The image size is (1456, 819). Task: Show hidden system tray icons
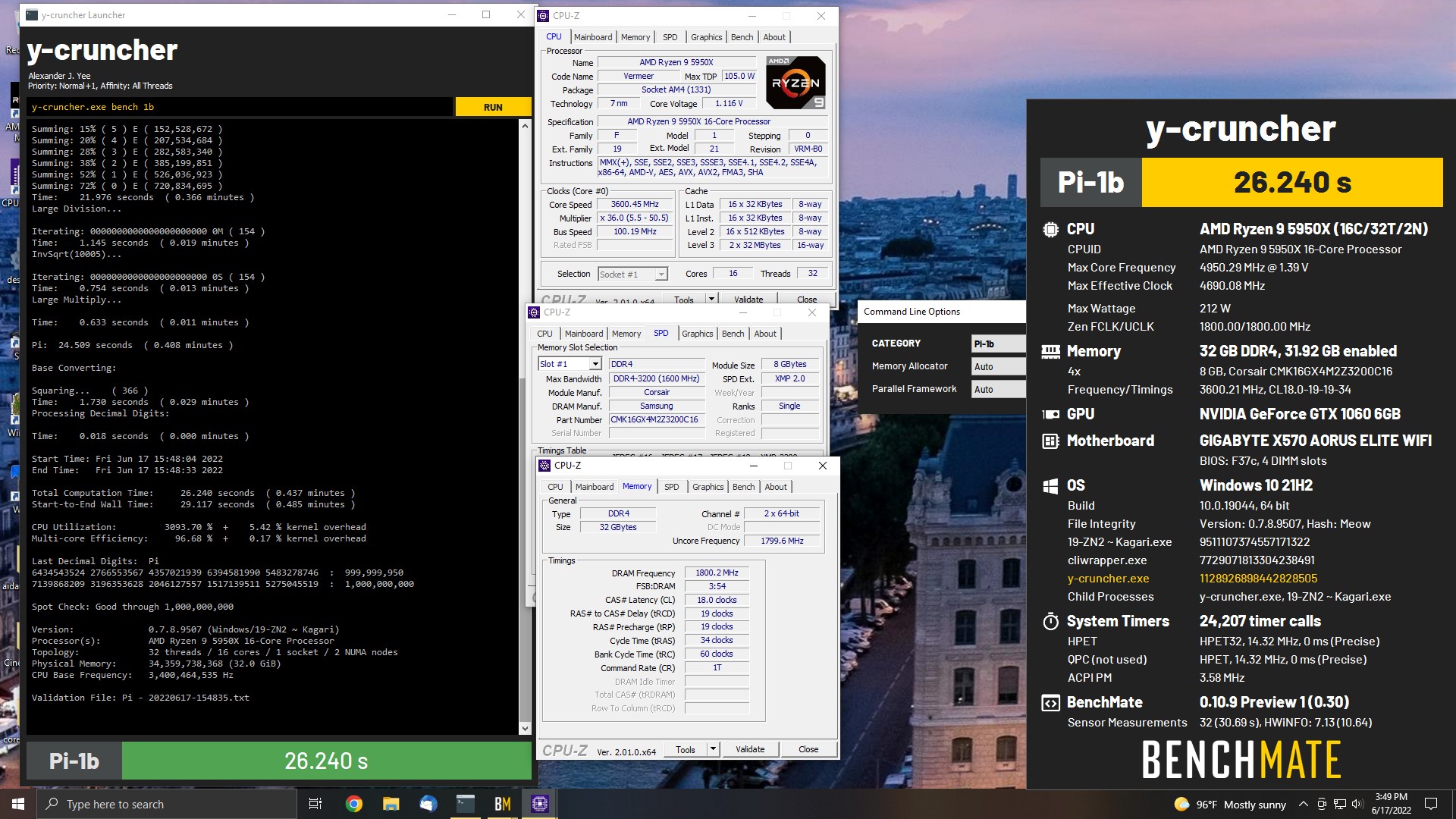coord(1303,805)
